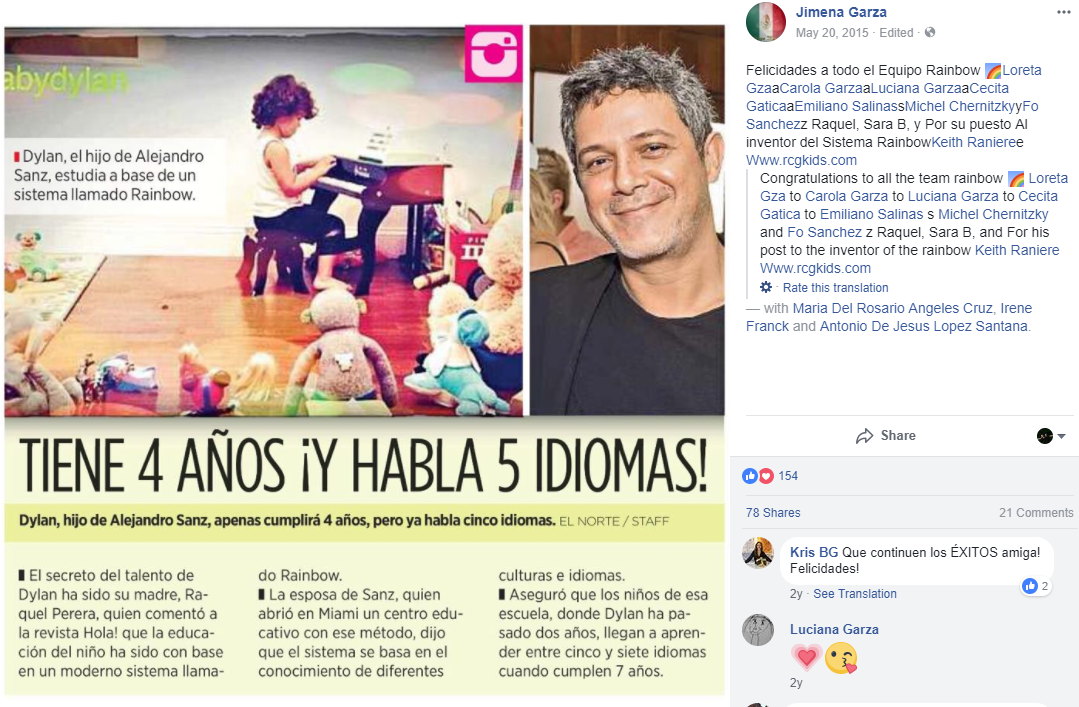Image resolution: width=1079 pixels, height=707 pixels.
Task: Click See Translation under Kris BG comment
Action: coord(855,593)
